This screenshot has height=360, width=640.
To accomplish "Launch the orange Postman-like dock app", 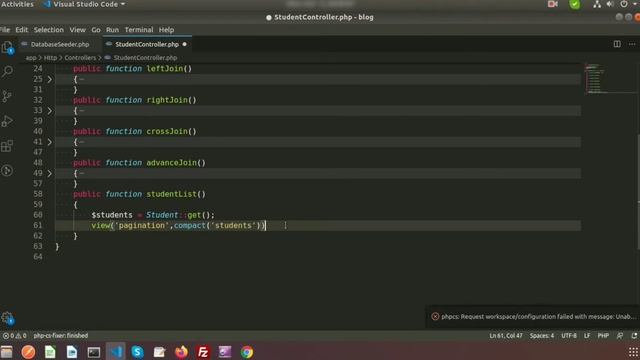I will (28, 352).
